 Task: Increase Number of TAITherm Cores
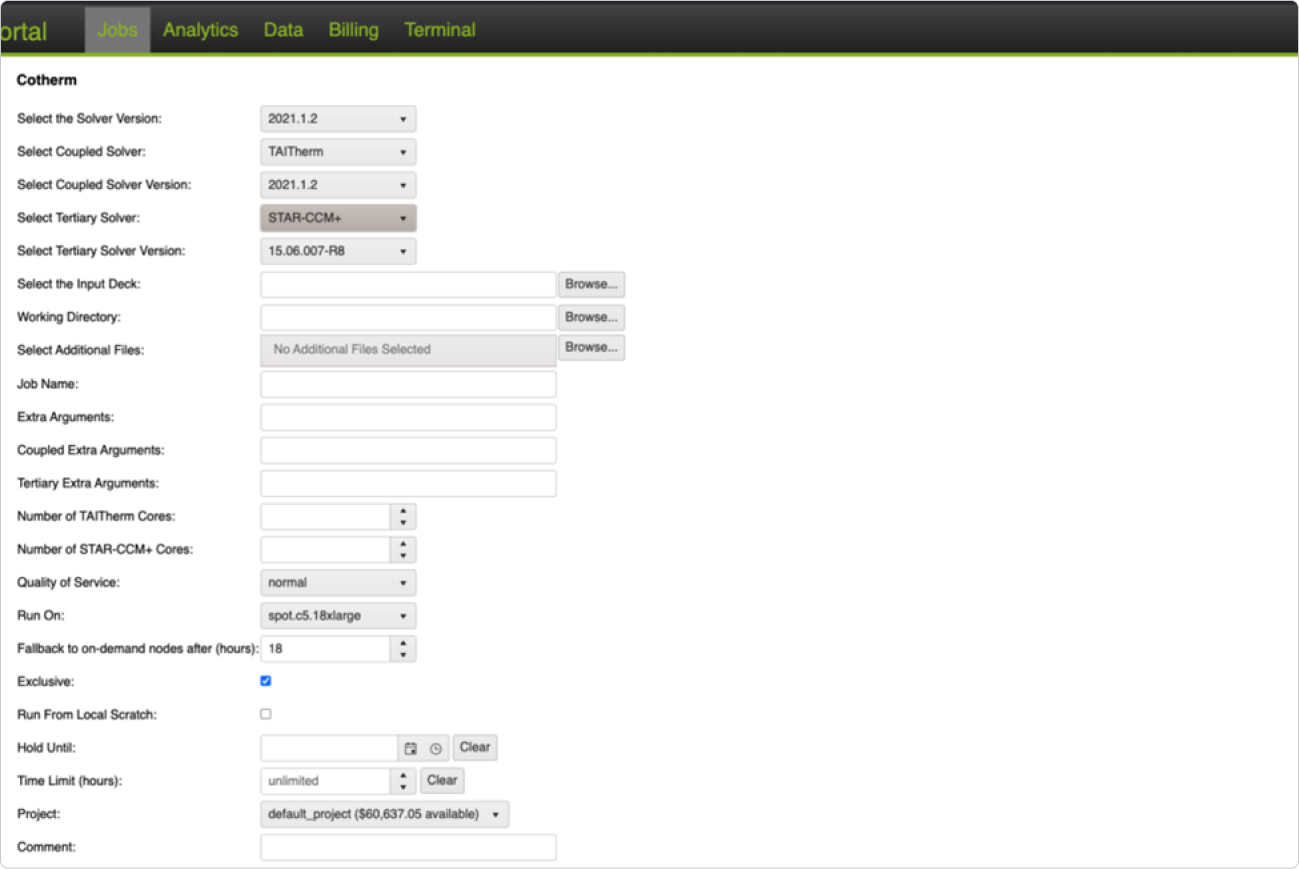point(403,511)
